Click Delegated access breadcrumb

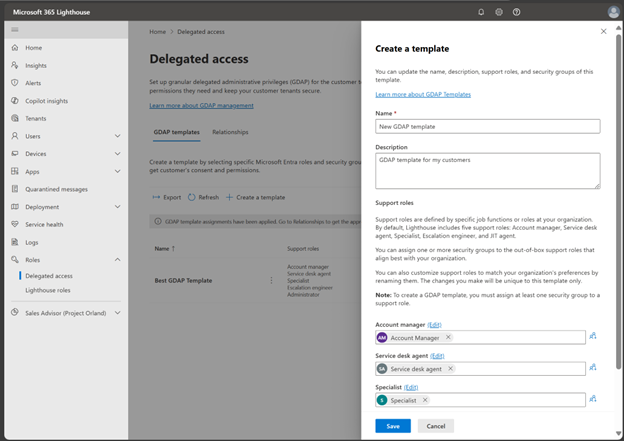(201, 32)
